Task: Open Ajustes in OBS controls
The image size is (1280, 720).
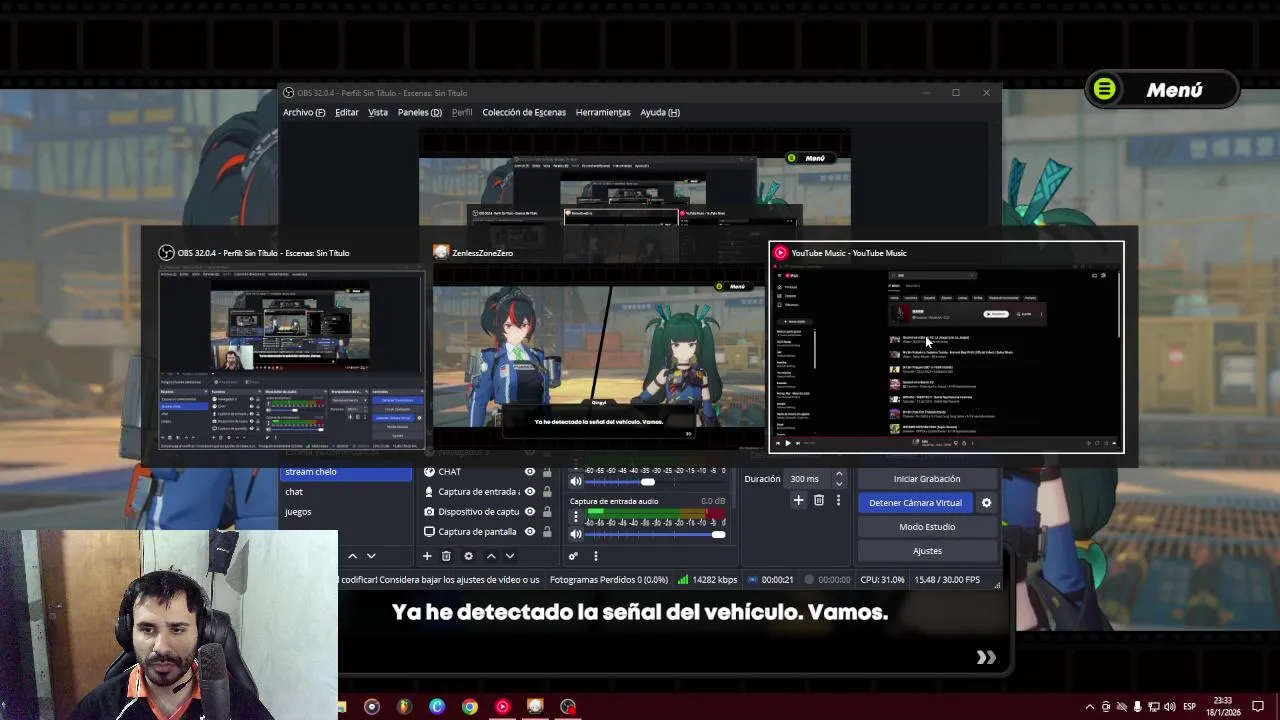Action: point(927,551)
